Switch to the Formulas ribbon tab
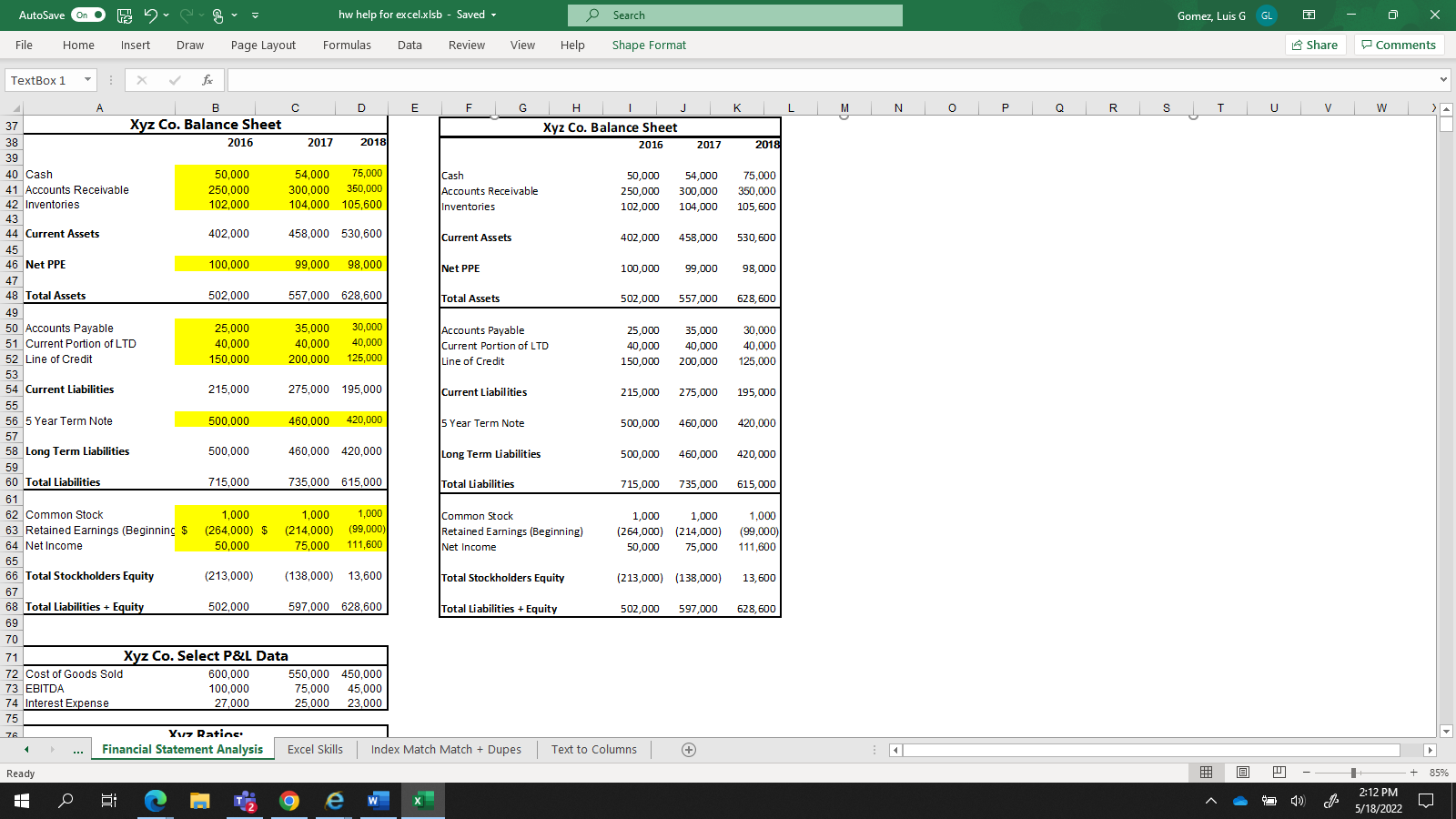1456x819 pixels. point(347,45)
